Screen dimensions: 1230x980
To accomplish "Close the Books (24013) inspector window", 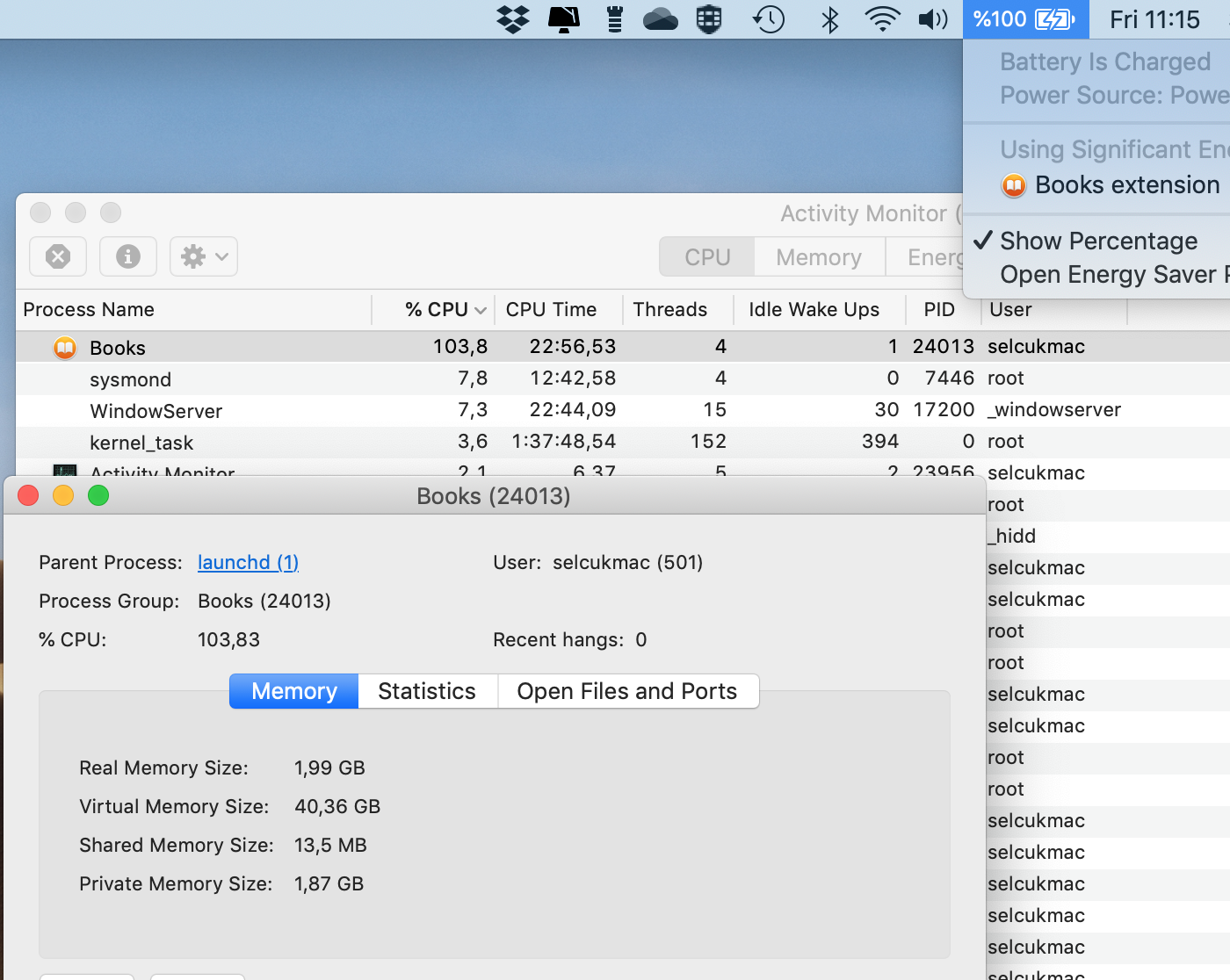I will pyautogui.click(x=28, y=495).
